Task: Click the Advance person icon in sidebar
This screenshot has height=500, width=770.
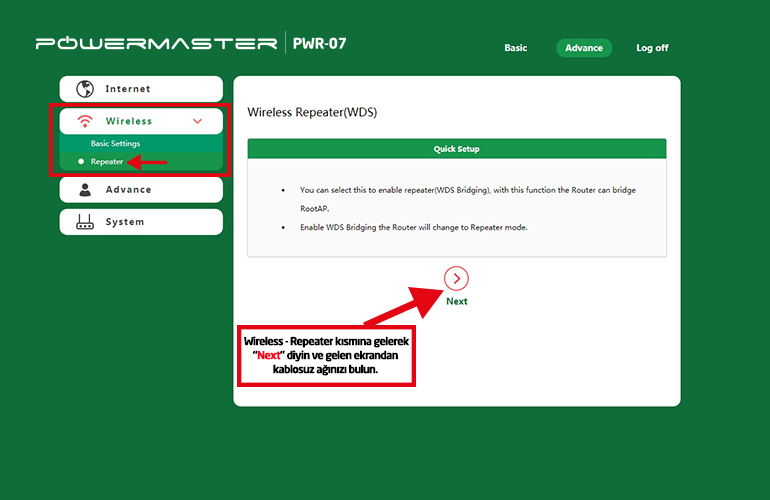Action: point(85,189)
